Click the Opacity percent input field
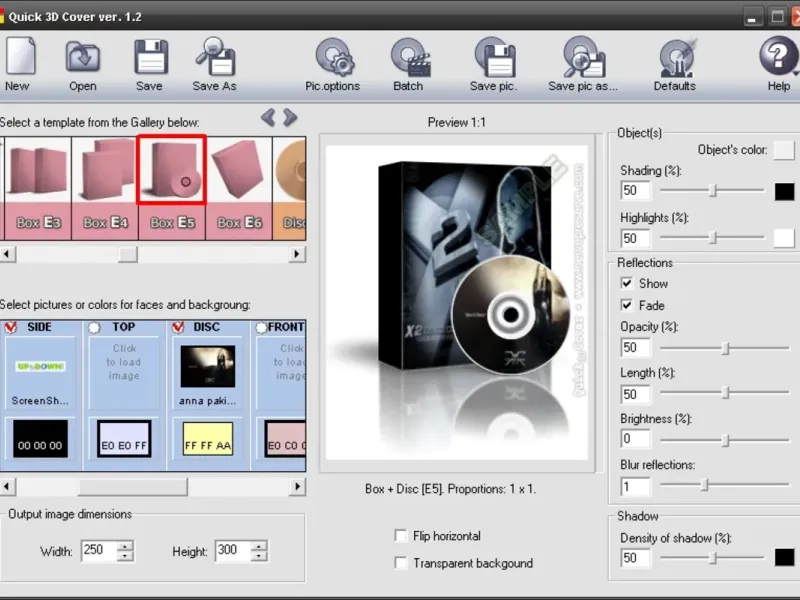Image resolution: width=800 pixels, height=600 pixels. click(635, 347)
